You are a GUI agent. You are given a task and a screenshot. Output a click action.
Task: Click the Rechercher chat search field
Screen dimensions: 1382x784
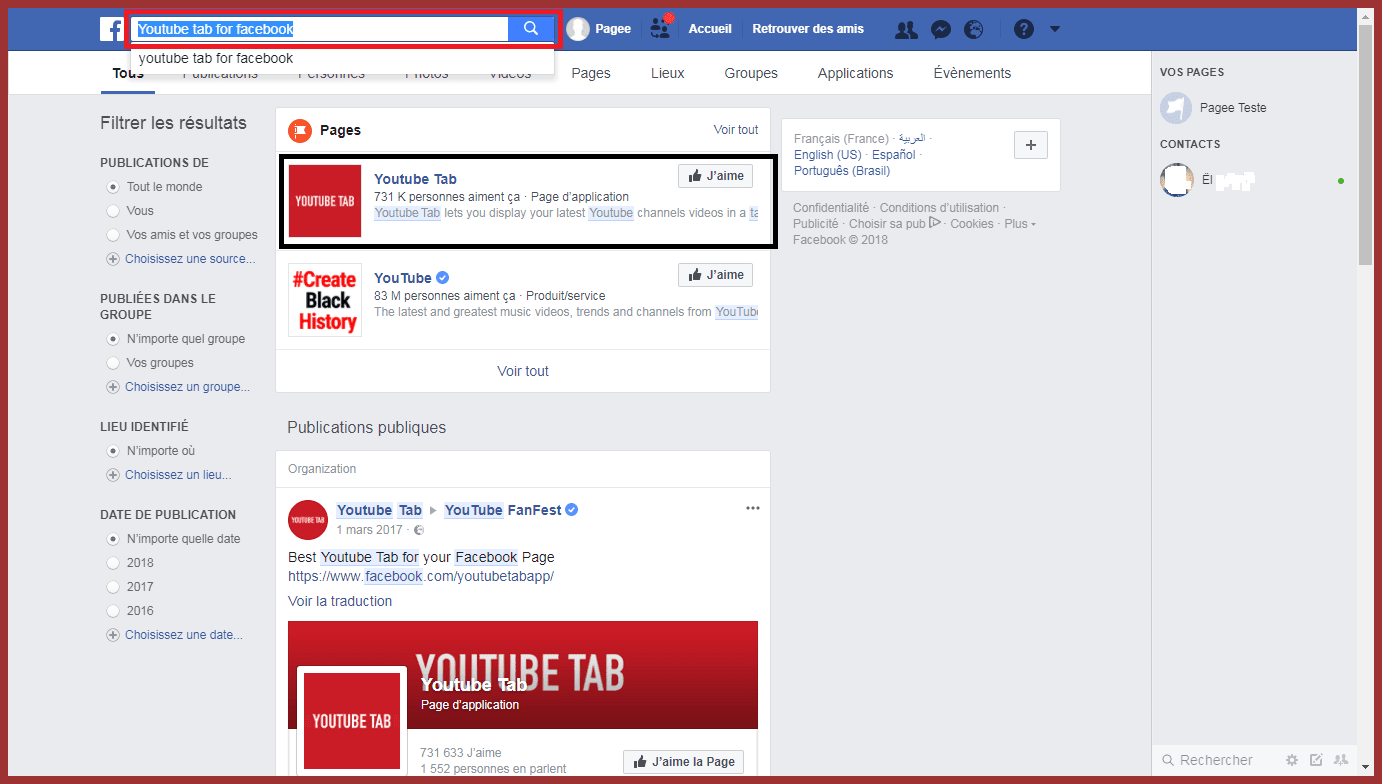1216,760
